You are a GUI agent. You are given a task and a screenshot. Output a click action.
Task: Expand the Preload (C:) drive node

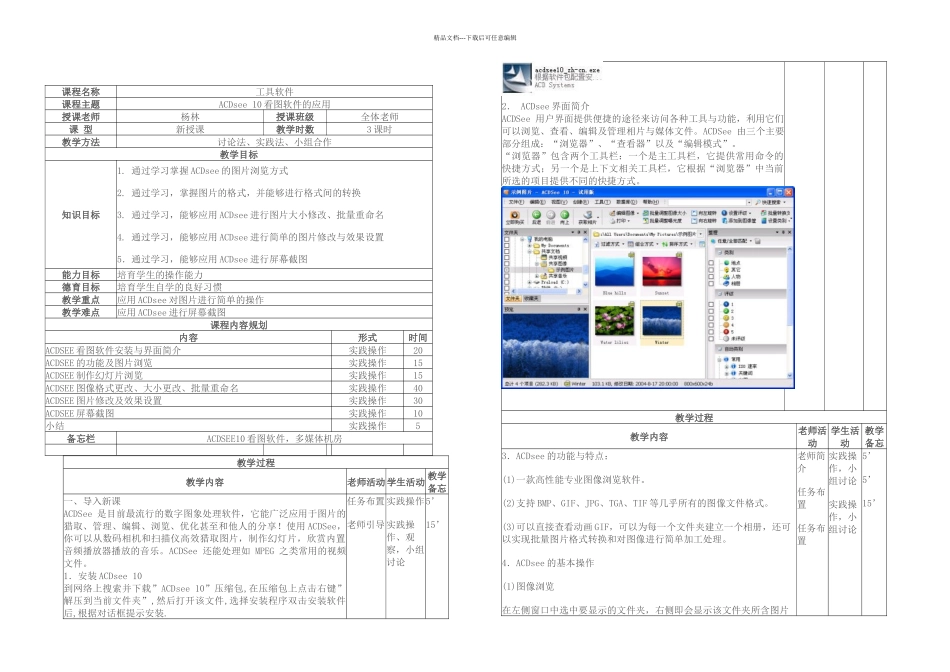coord(530,282)
